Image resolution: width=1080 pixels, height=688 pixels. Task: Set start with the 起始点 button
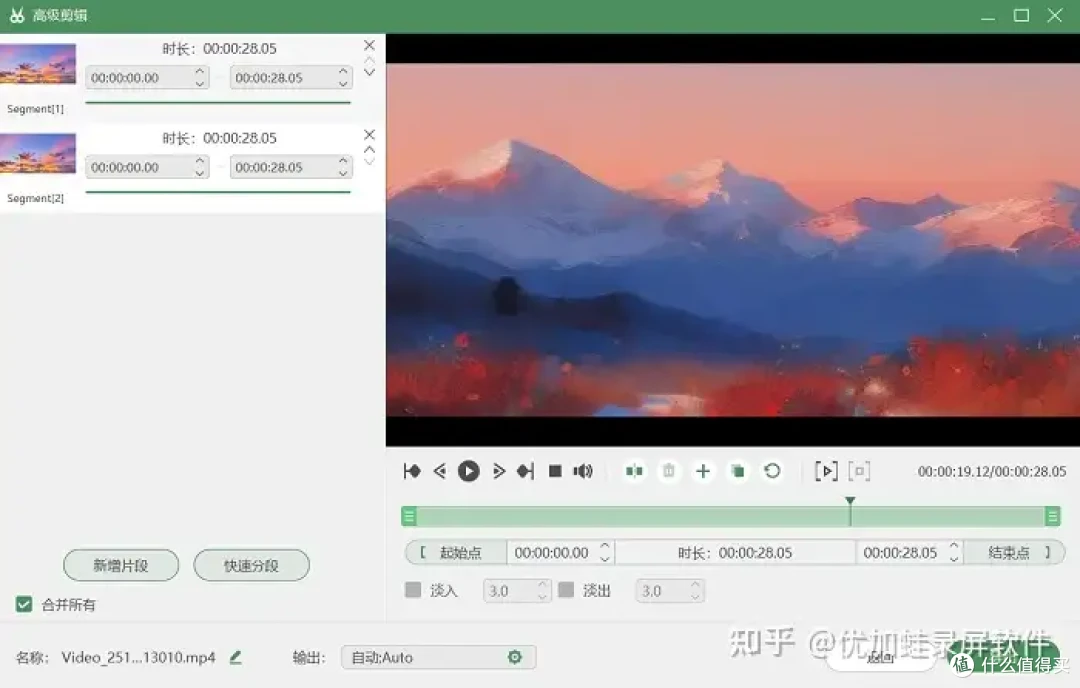[457, 552]
